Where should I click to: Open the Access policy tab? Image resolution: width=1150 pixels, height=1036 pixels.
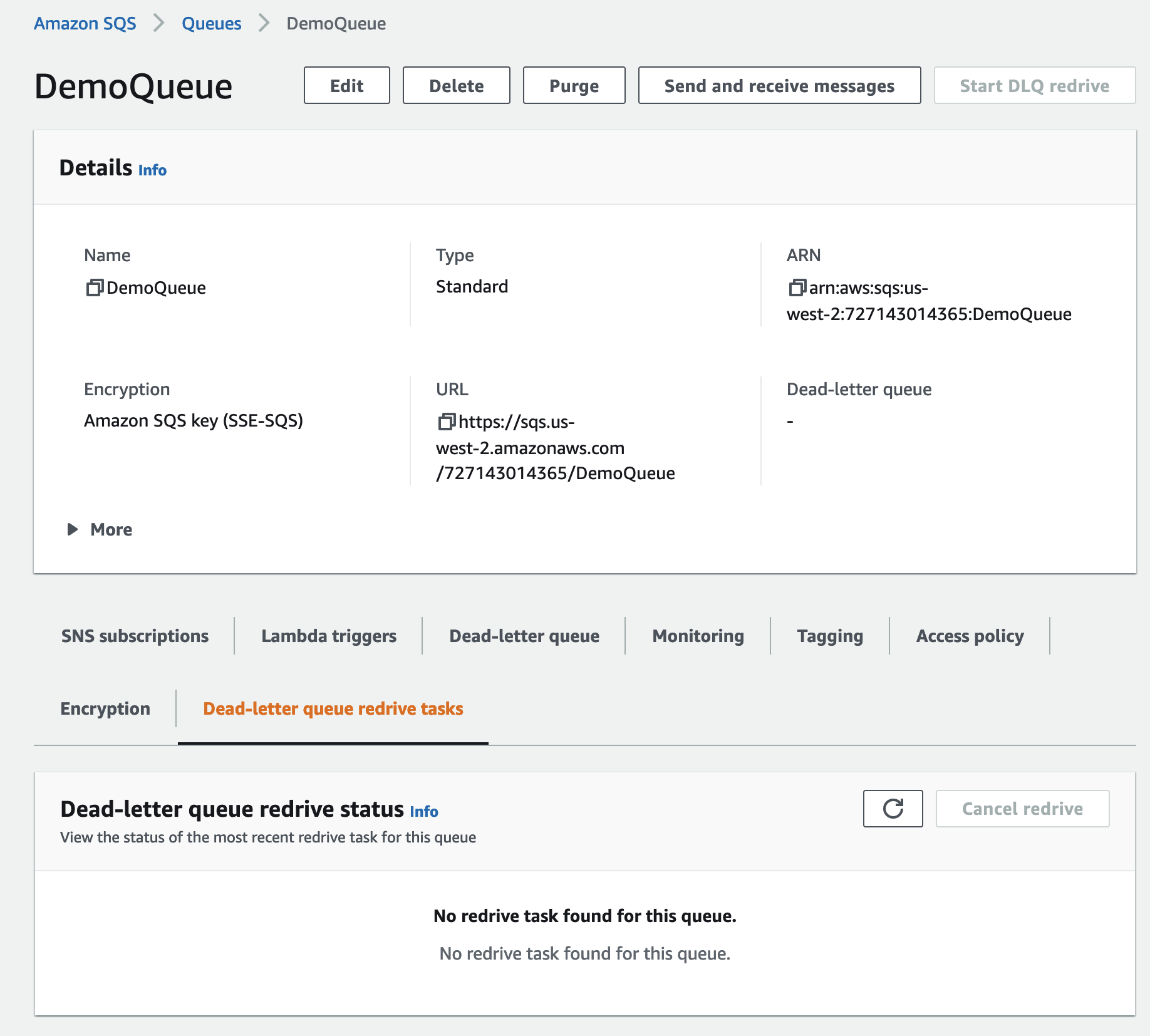[970, 636]
